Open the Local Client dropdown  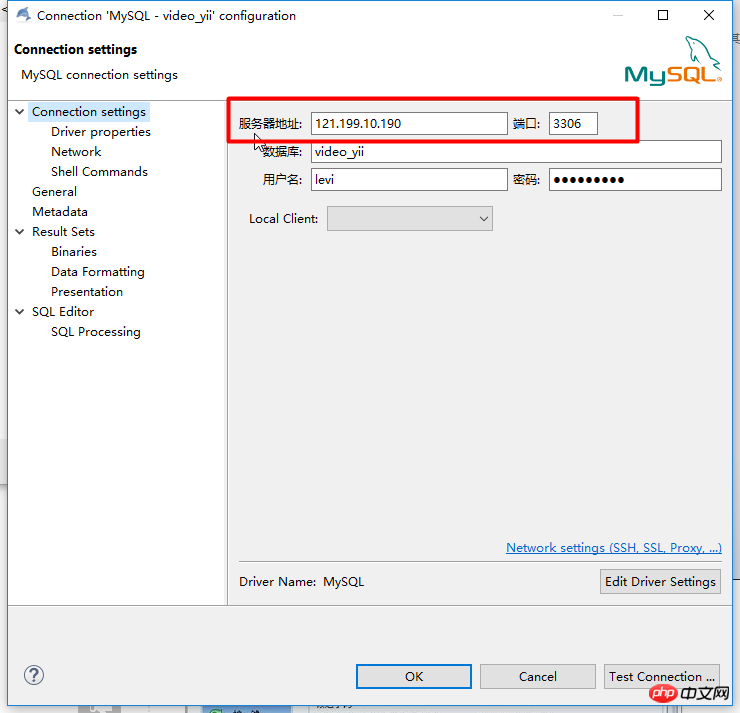410,218
